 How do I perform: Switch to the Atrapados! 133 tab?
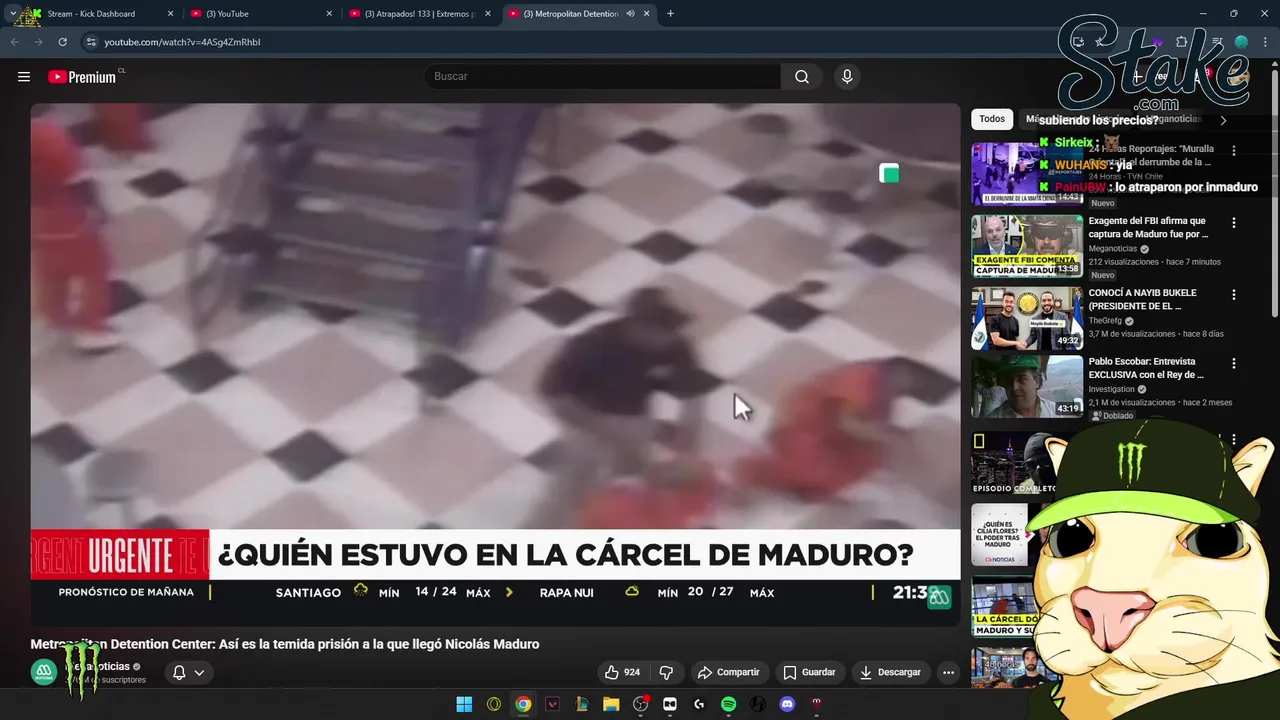(419, 14)
